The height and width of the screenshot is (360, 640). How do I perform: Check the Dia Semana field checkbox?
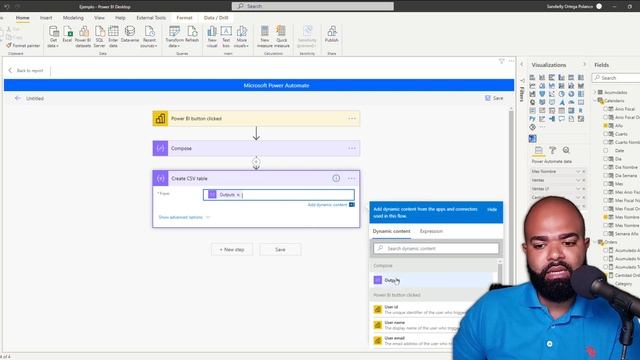[606, 176]
